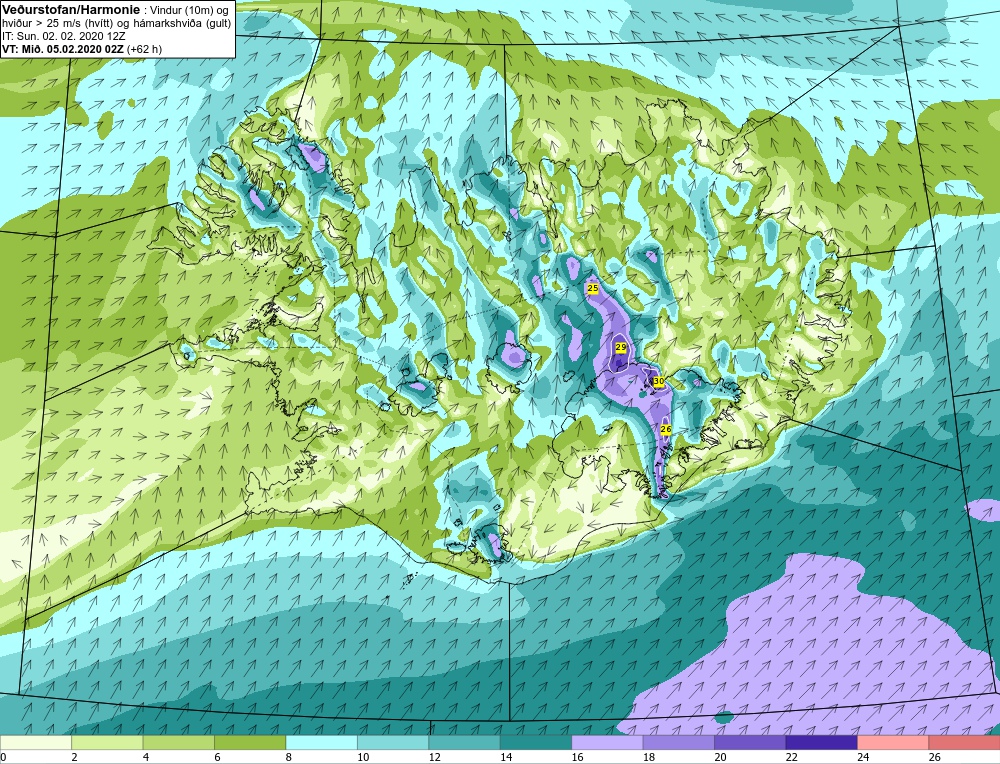Click the yellow gust label 25
Screen dimensions: 1000x764
click(x=592, y=289)
